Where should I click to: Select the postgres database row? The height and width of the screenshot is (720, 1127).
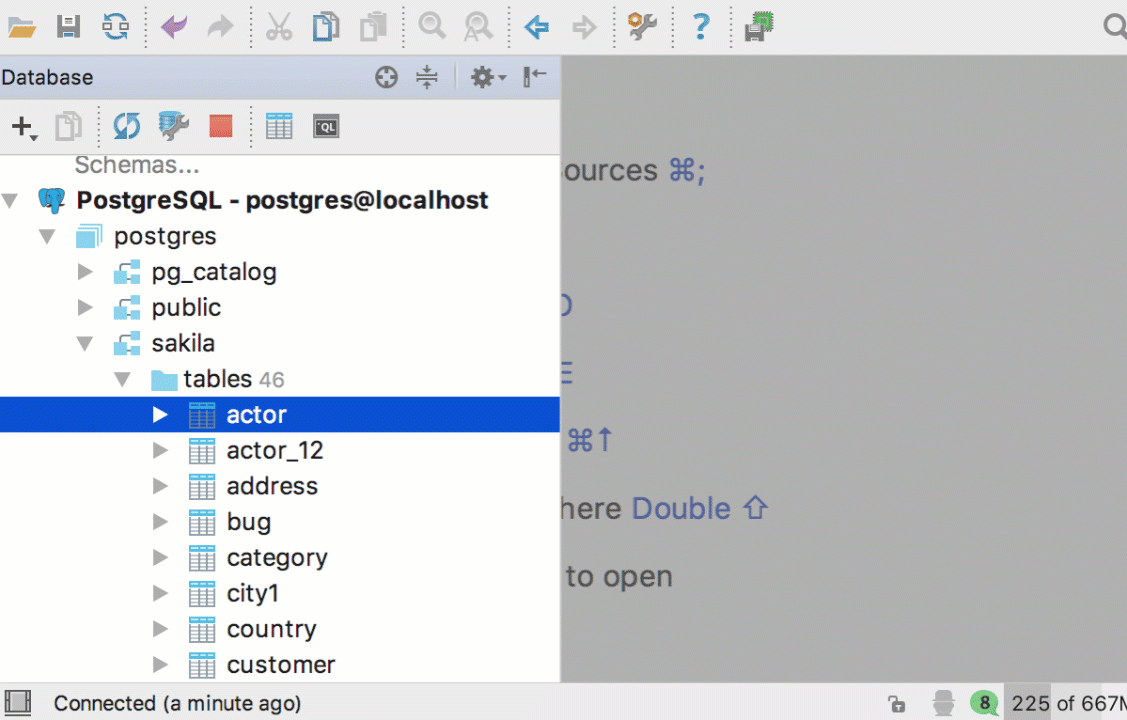click(x=280, y=236)
